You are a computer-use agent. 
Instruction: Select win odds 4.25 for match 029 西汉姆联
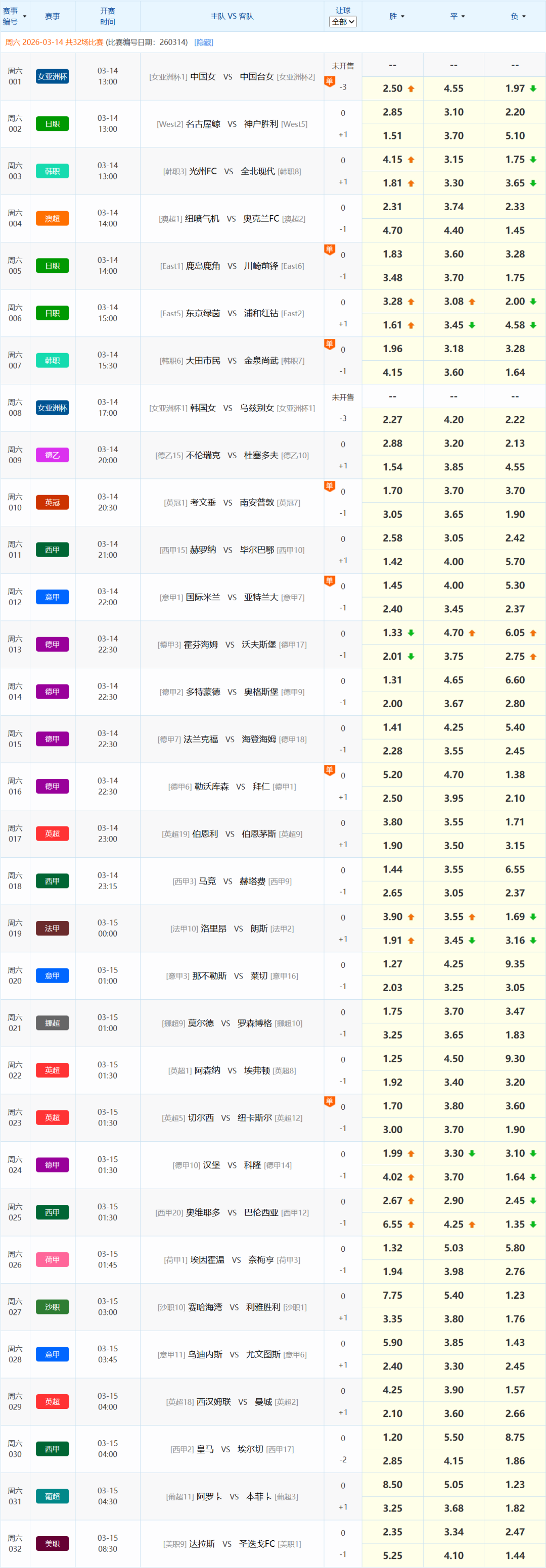(392, 1390)
